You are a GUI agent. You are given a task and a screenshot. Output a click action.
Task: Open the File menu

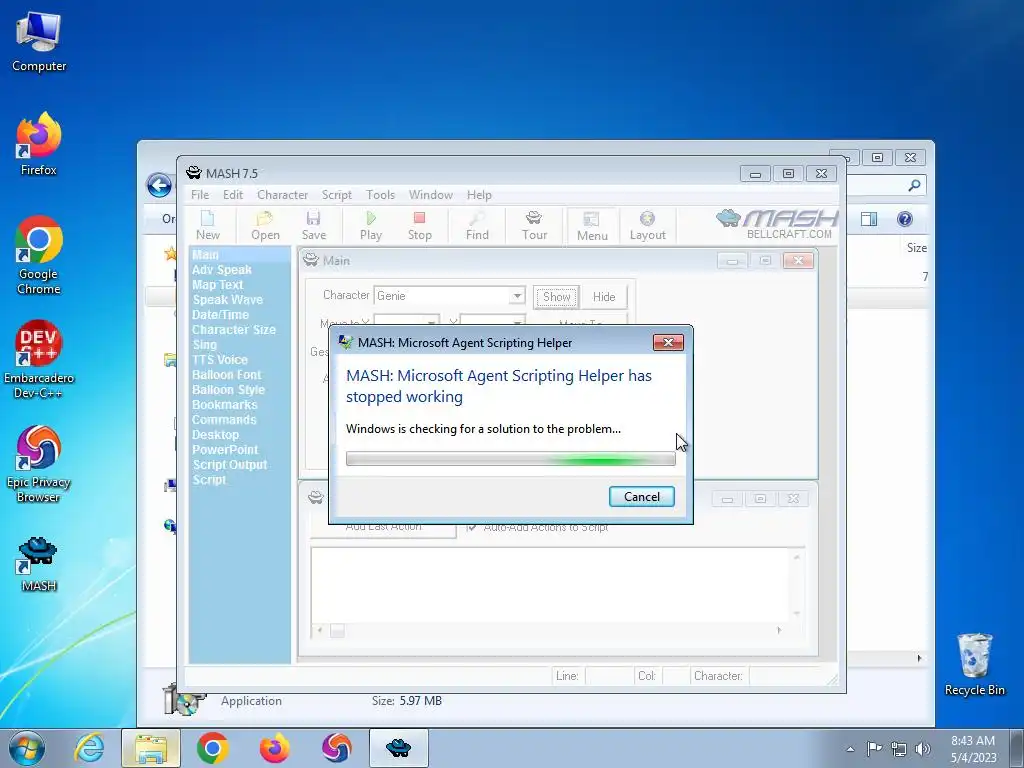coord(200,195)
